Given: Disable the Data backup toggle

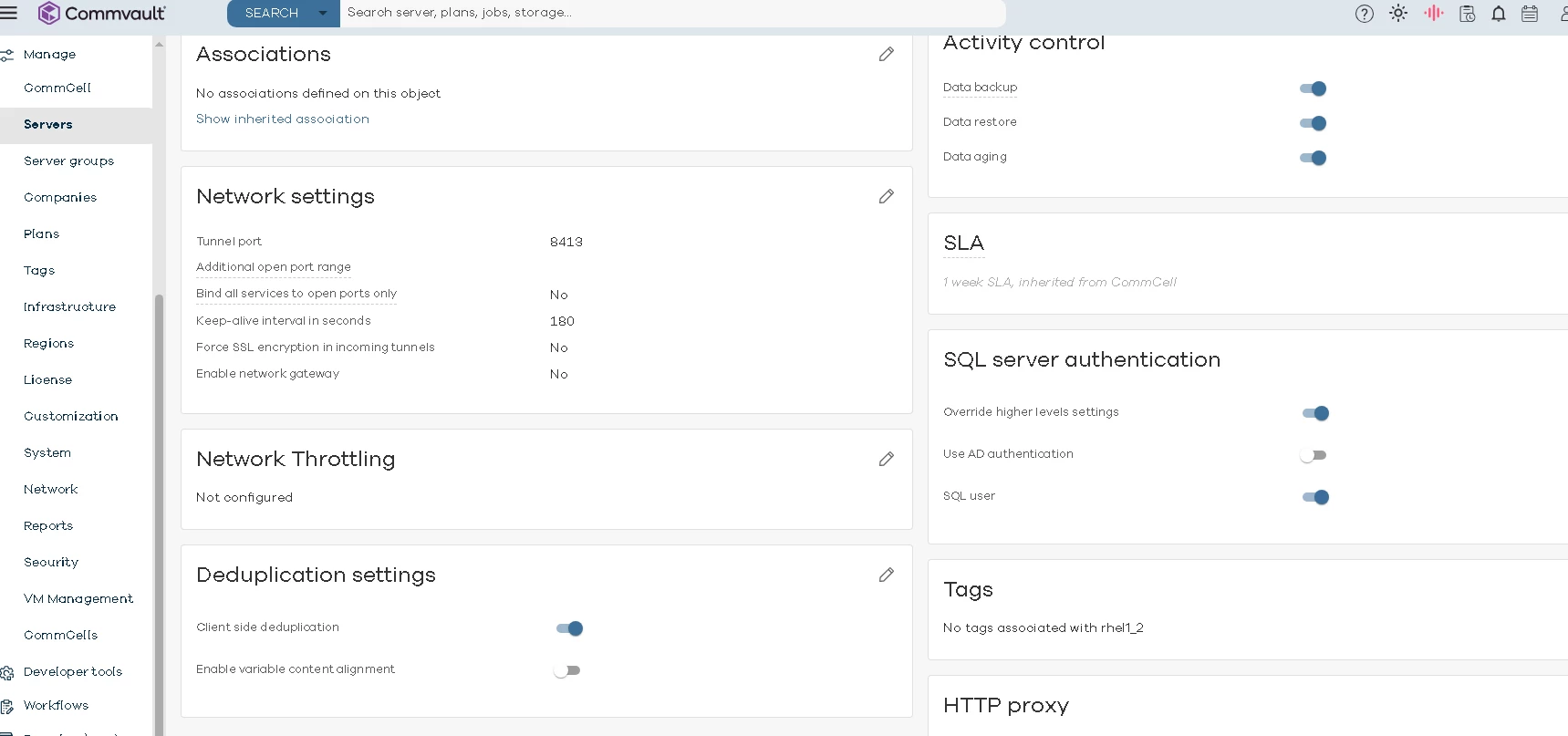Looking at the screenshot, I should [x=1313, y=88].
